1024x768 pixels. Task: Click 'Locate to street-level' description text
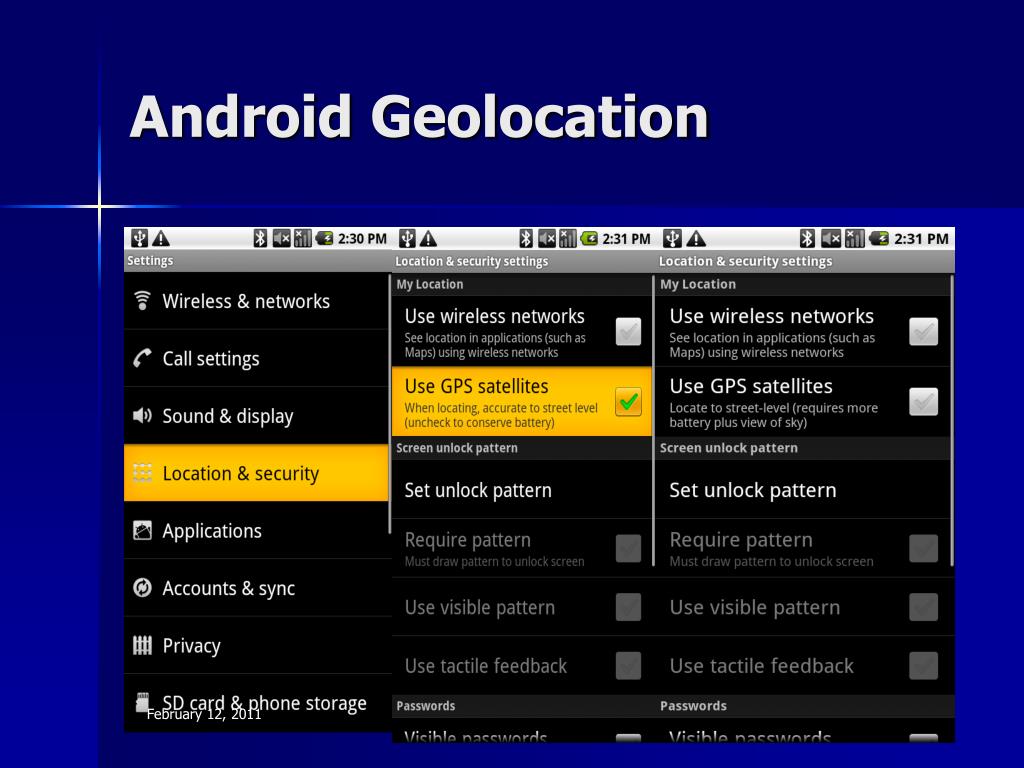click(773, 415)
